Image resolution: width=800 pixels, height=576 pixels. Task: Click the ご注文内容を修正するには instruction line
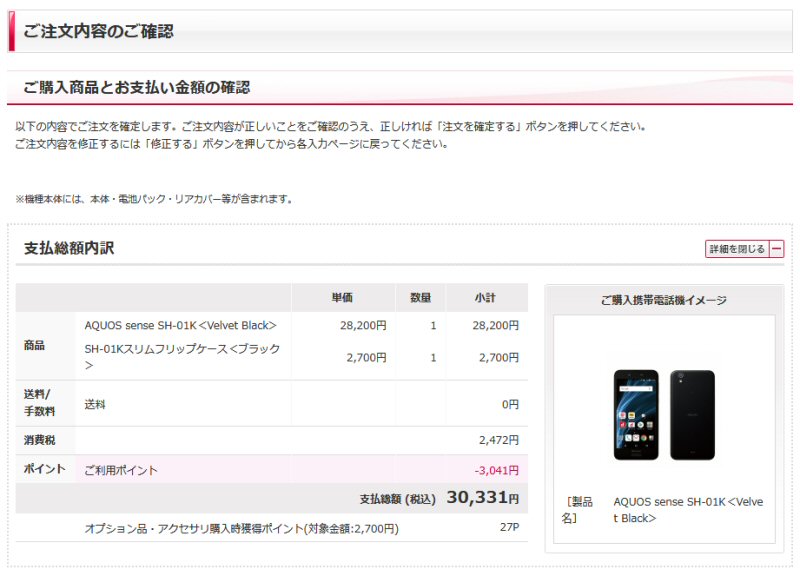click(232, 144)
